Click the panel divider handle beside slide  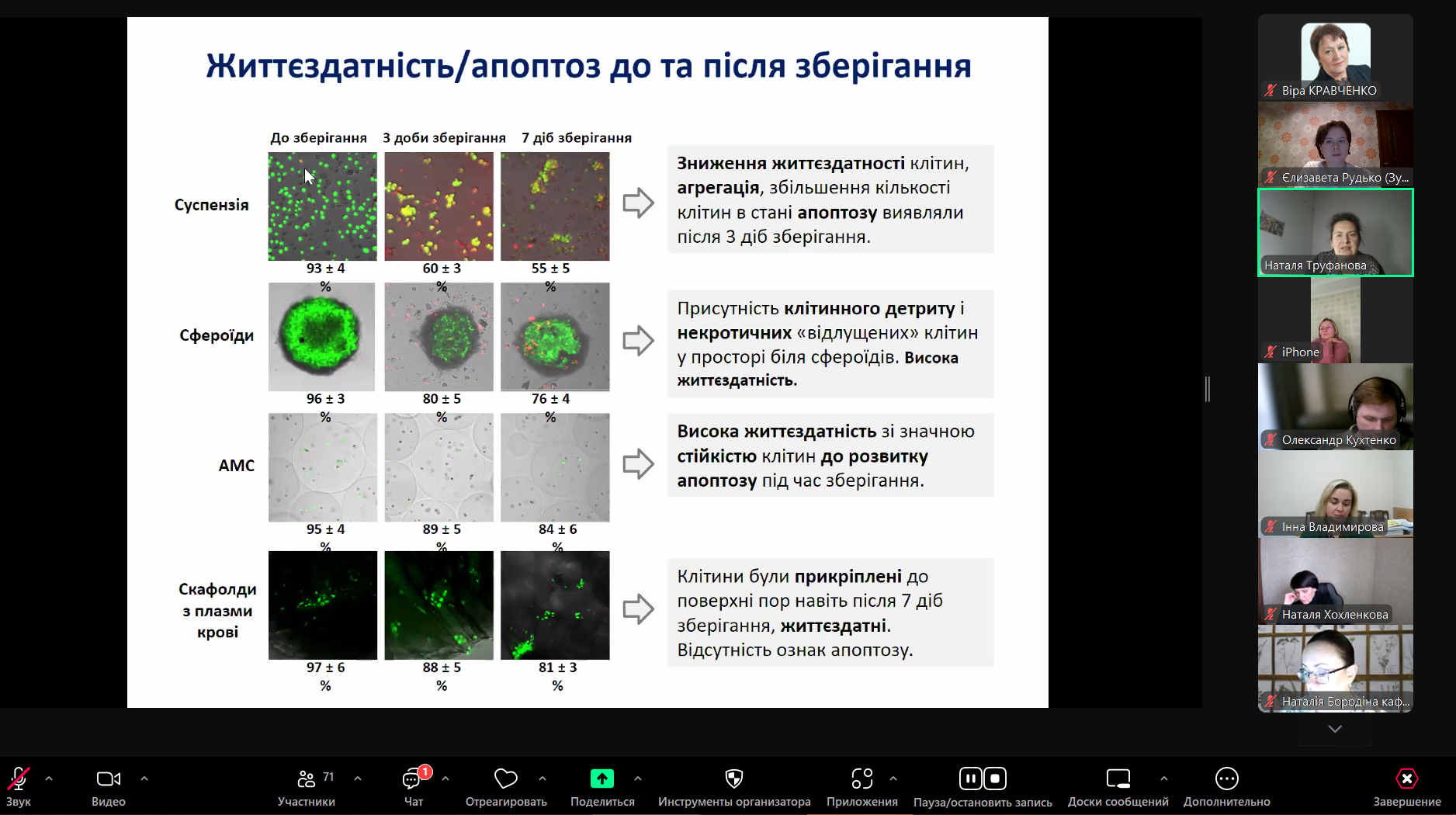pyautogui.click(x=1208, y=389)
